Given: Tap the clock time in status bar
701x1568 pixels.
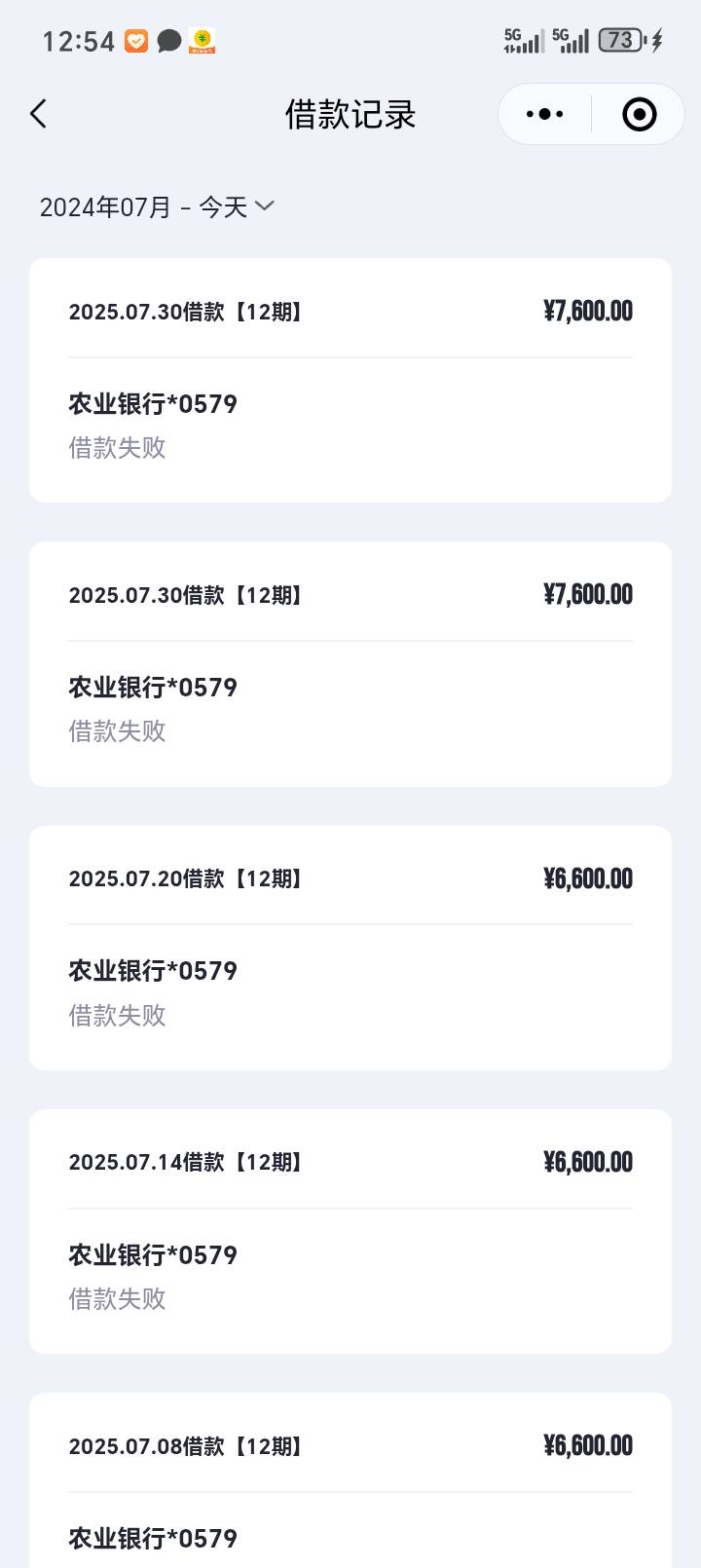Looking at the screenshot, I should (78, 41).
